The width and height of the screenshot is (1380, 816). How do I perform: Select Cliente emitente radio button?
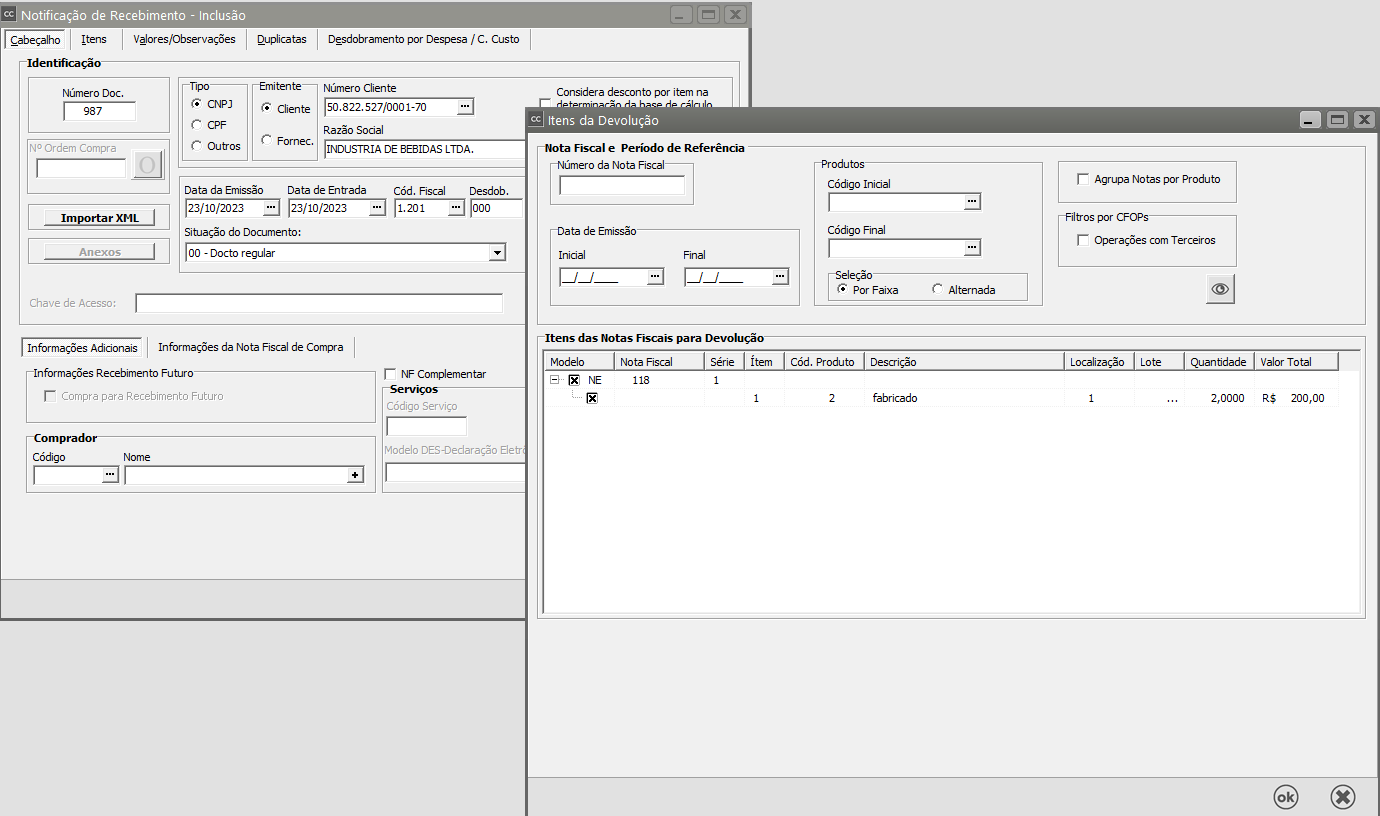(267, 108)
